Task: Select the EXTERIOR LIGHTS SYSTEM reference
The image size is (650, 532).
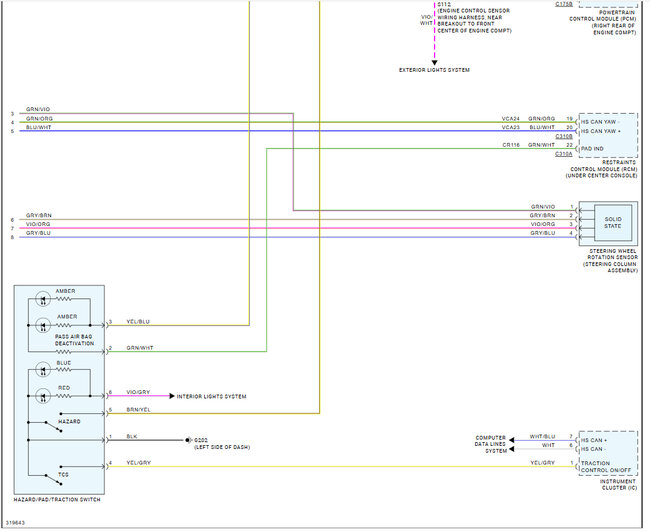Action: pyautogui.click(x=434, y=70)
